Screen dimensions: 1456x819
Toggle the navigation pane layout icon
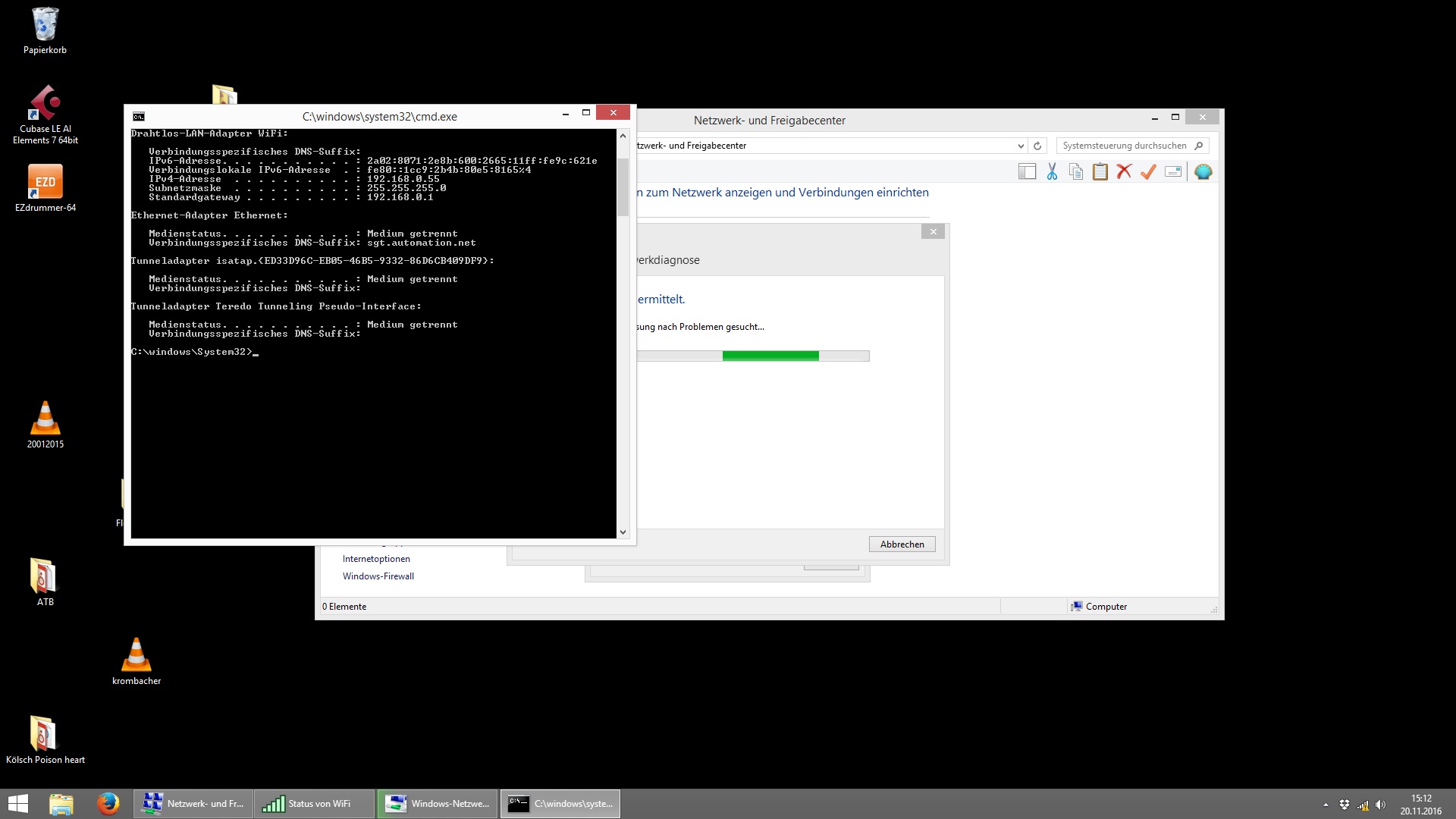[x=1027, y=172]
